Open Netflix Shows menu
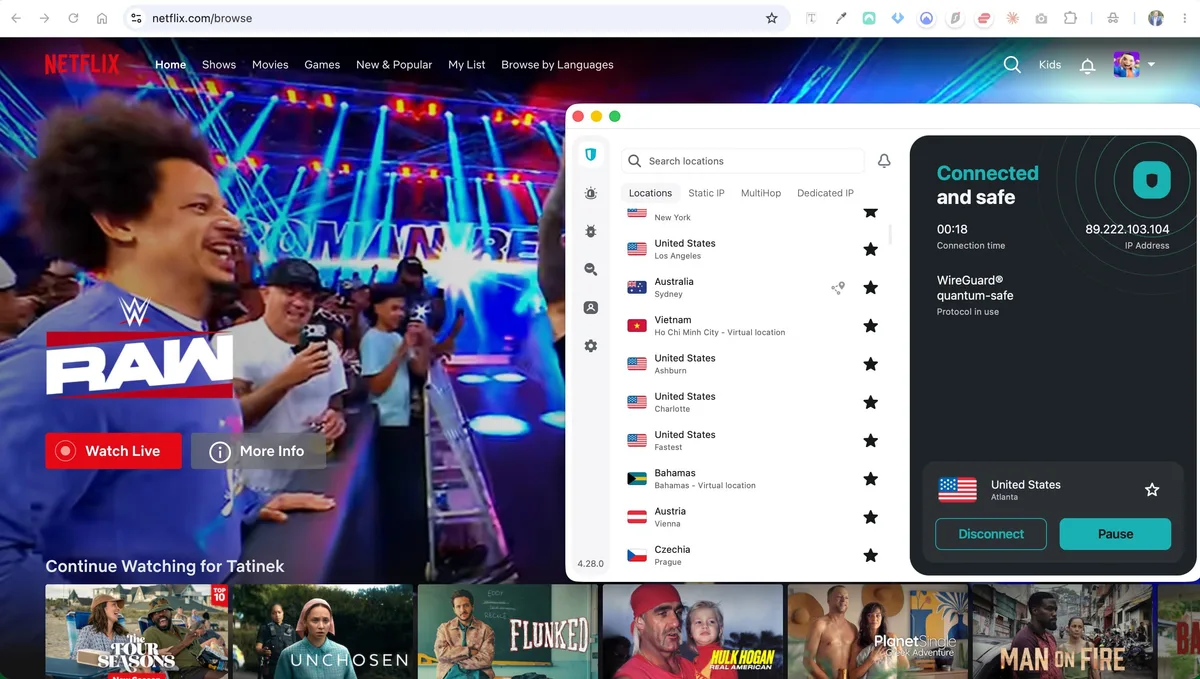 [x=219, y=65]
